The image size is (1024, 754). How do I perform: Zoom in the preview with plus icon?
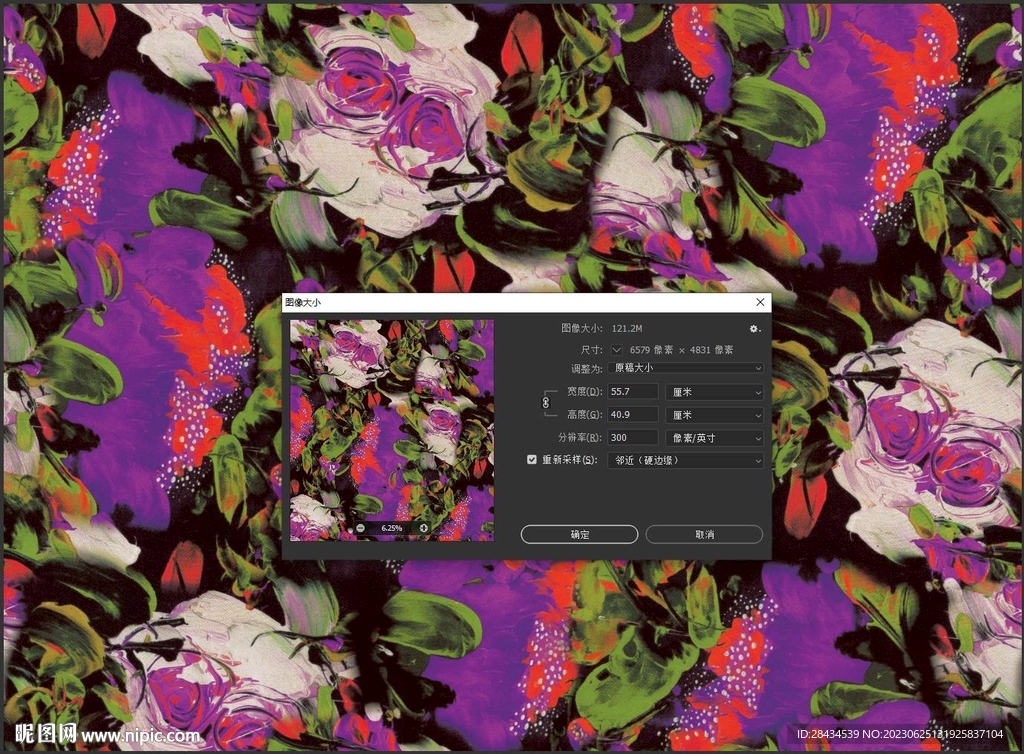tap(423, 527)
